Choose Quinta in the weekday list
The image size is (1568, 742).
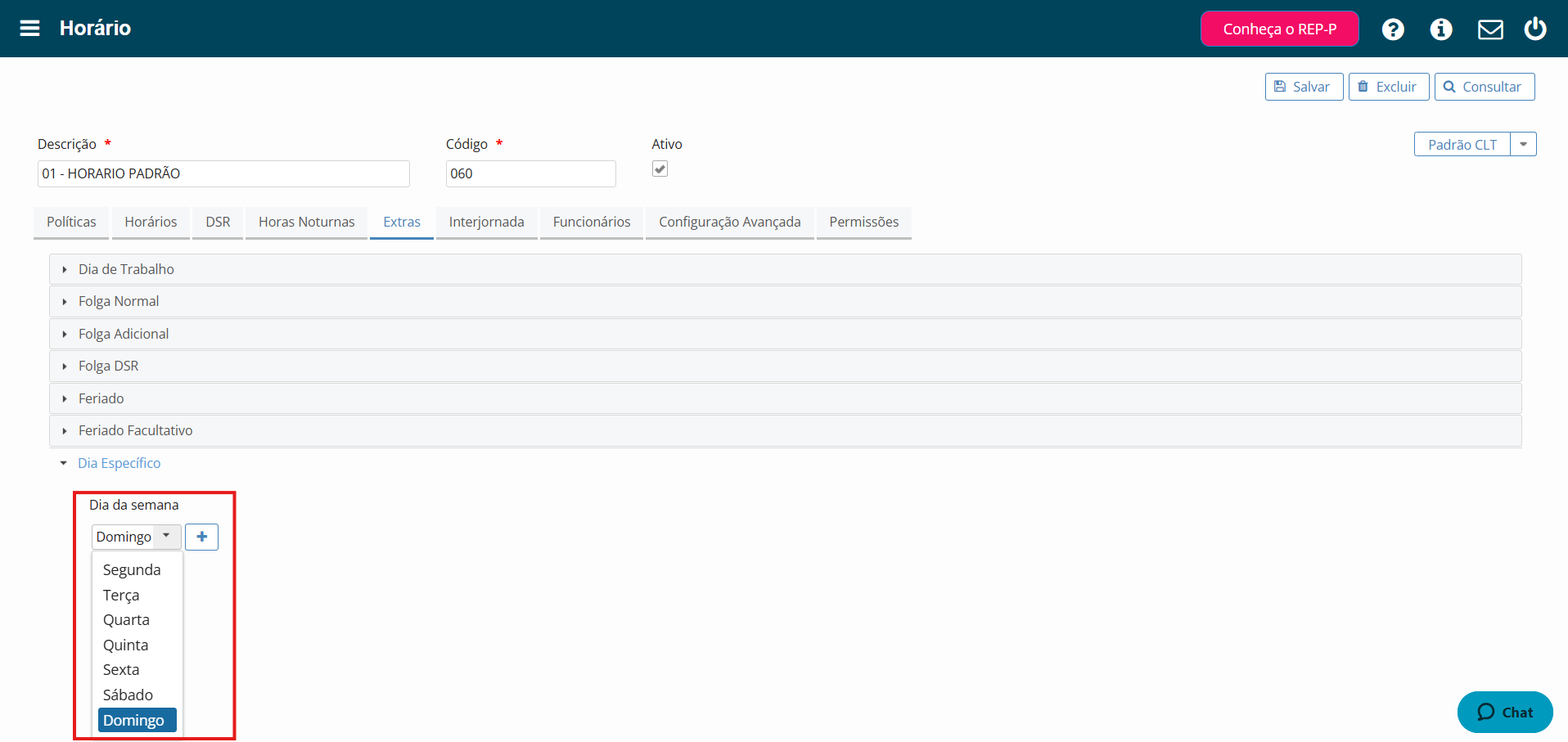[137, 645]
